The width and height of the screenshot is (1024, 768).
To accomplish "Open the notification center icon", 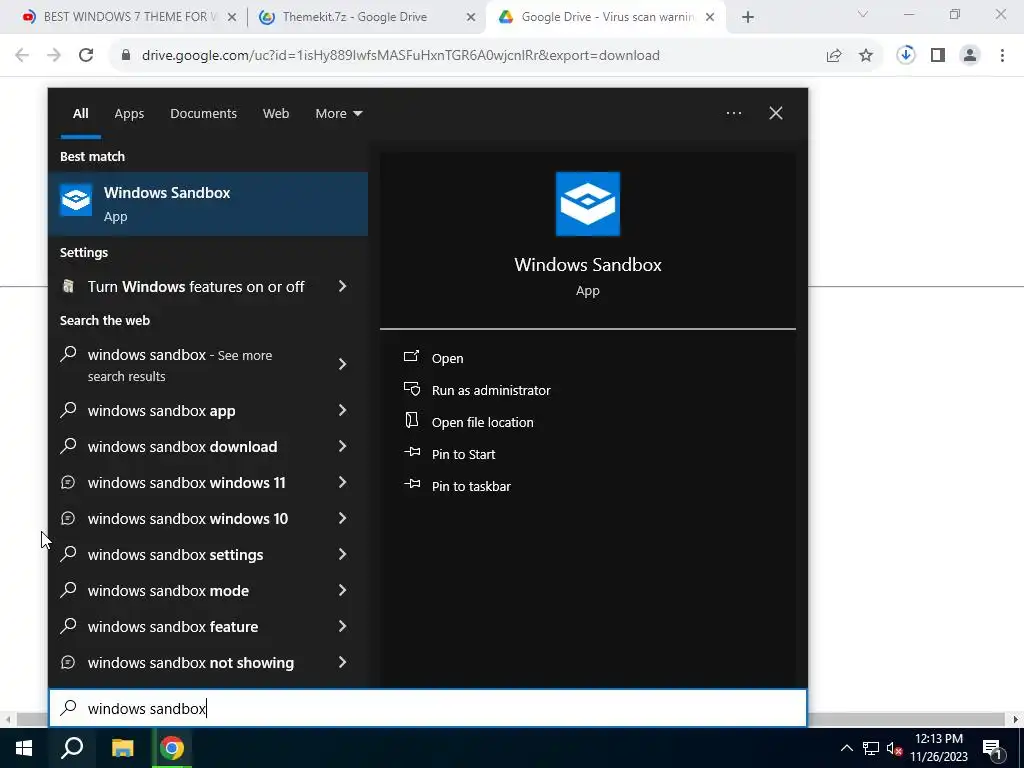I will pyautogui.click(x=992, y=748).
